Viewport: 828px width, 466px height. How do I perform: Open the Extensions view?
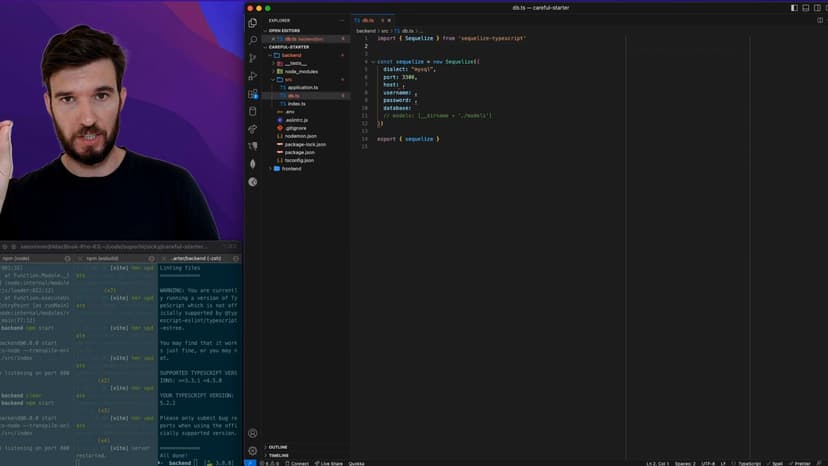pos(253,94)
